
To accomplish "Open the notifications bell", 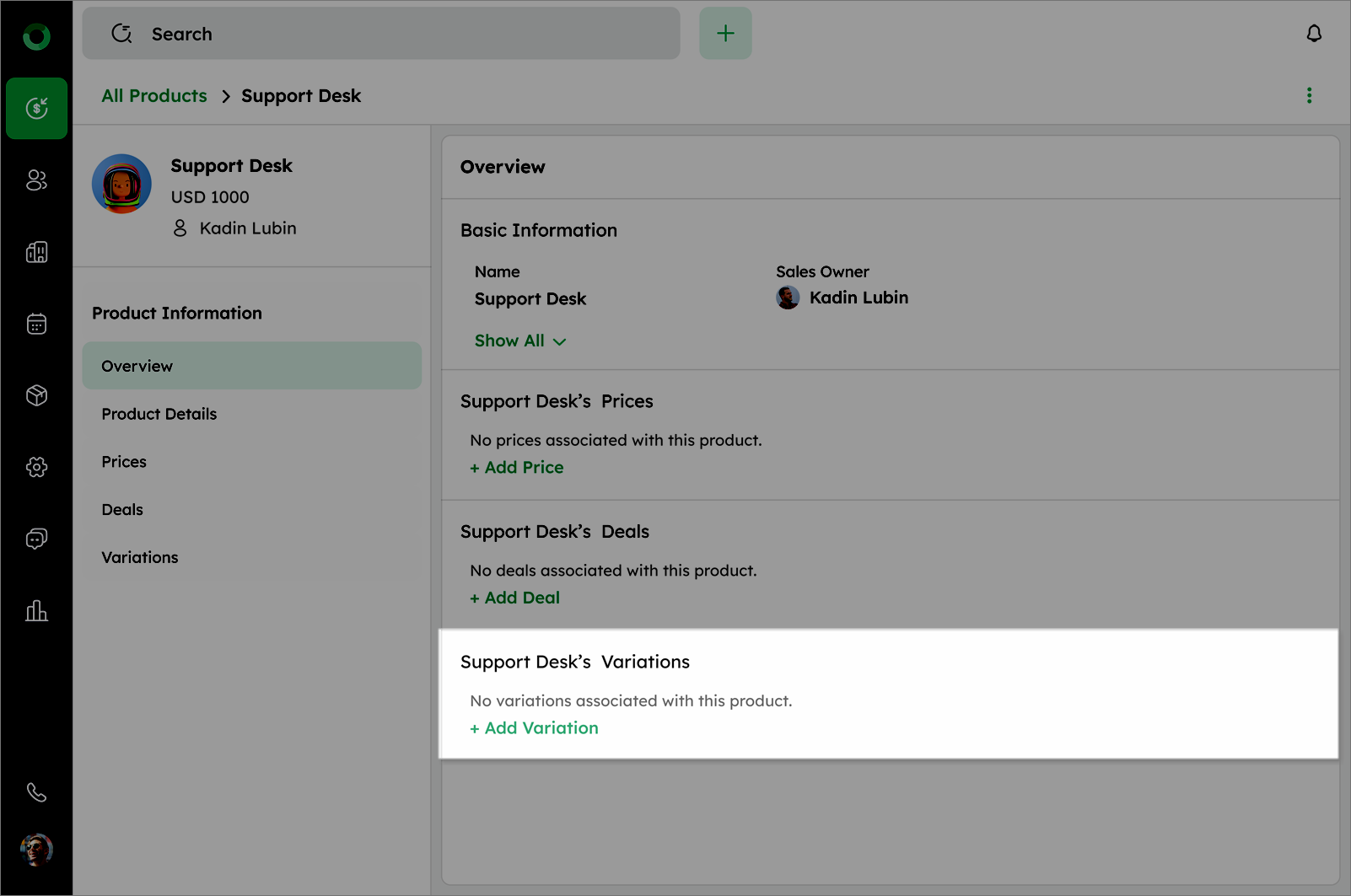I will click(1314, 34).
